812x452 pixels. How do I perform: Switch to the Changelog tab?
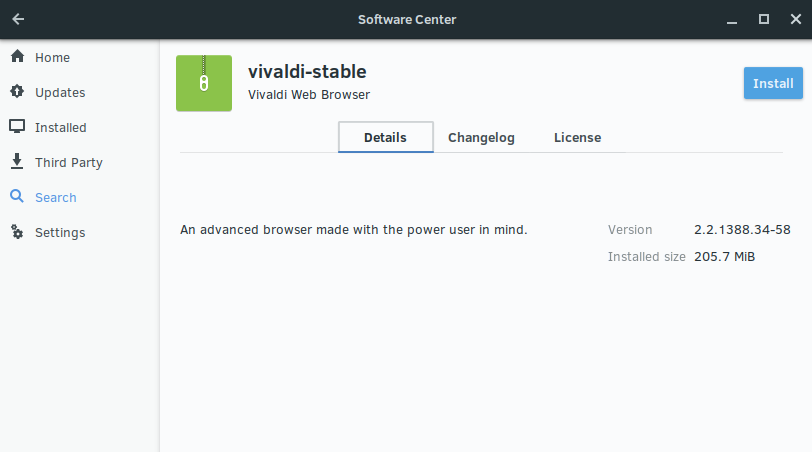click(x=481, y=137)
